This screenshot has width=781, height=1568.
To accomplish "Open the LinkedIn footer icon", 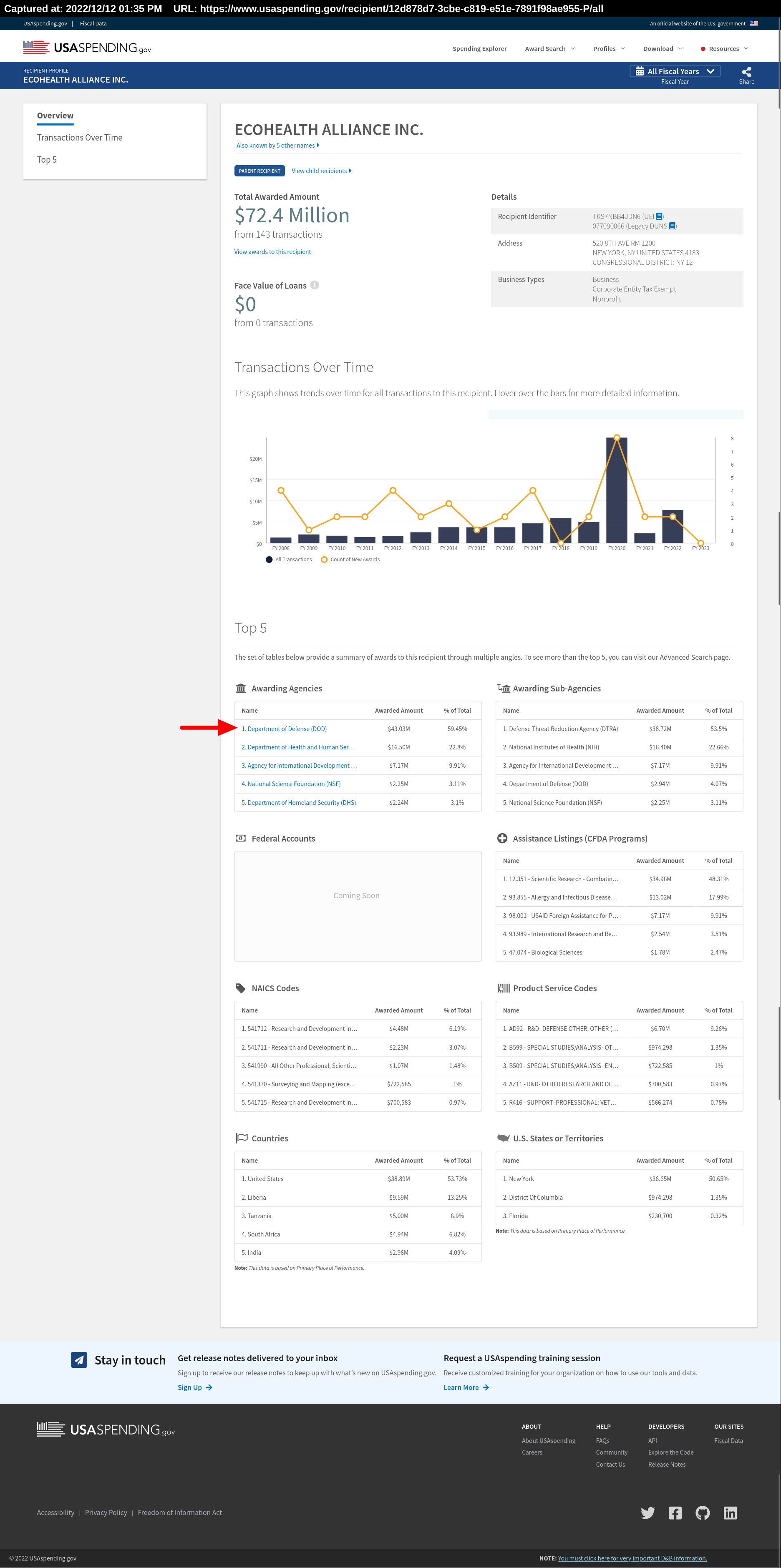I will 730,1513.
